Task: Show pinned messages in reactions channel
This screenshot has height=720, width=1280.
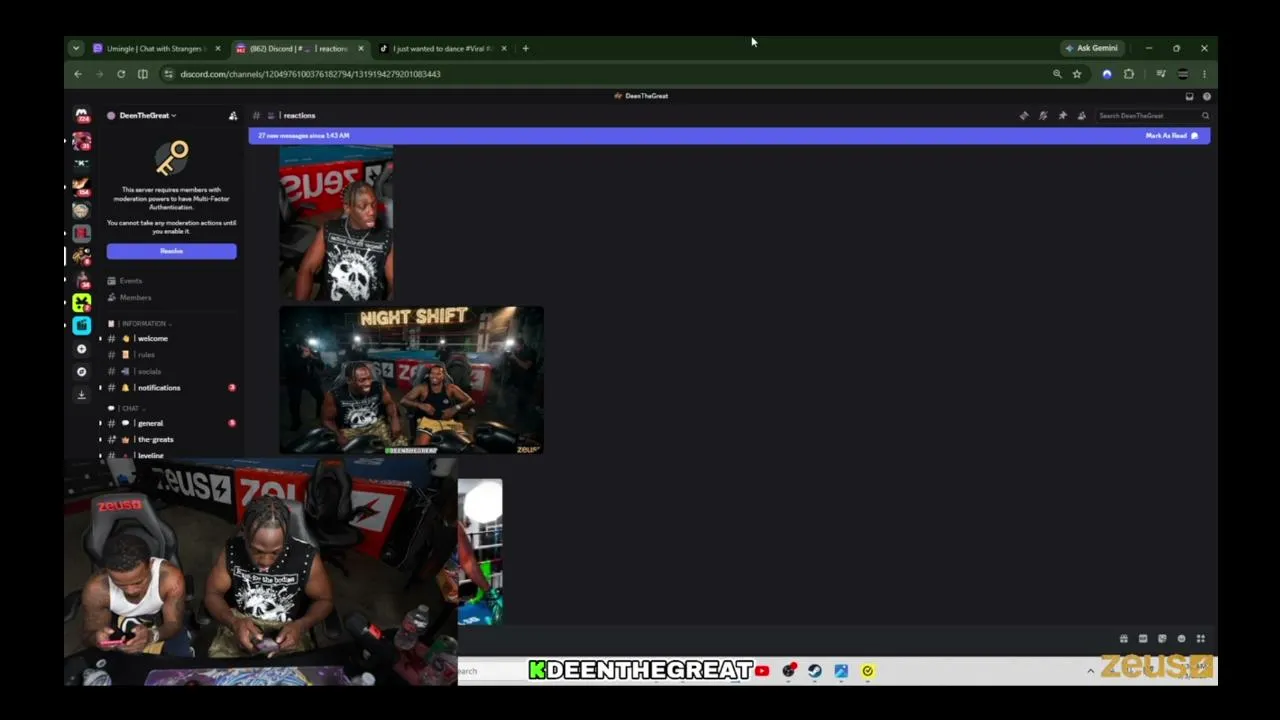Action: 1062,116
